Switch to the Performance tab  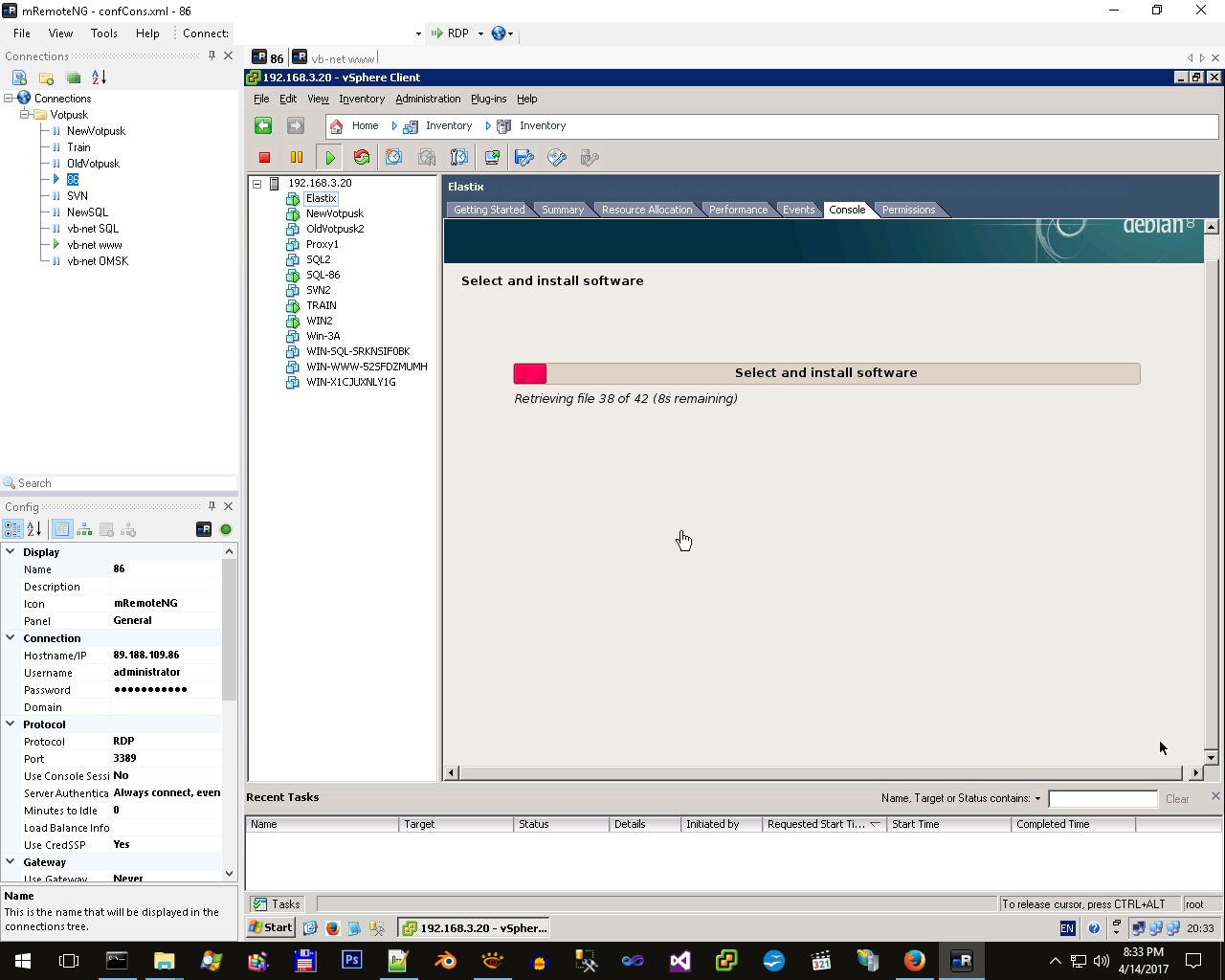738,210
